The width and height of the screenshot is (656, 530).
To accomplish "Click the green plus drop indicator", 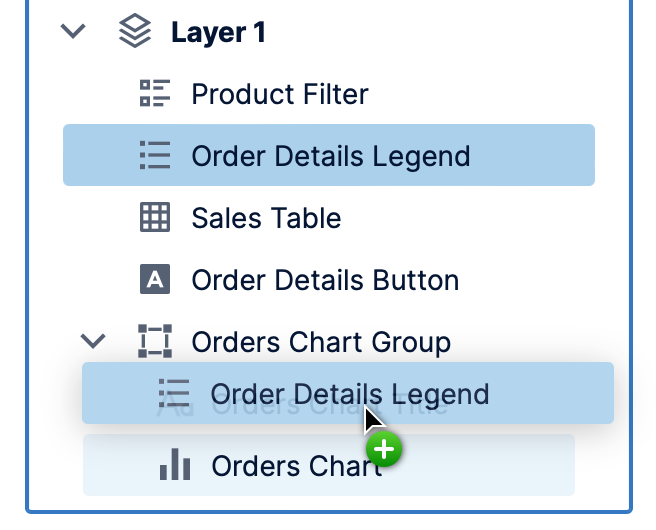I will (x=384, y=451).
